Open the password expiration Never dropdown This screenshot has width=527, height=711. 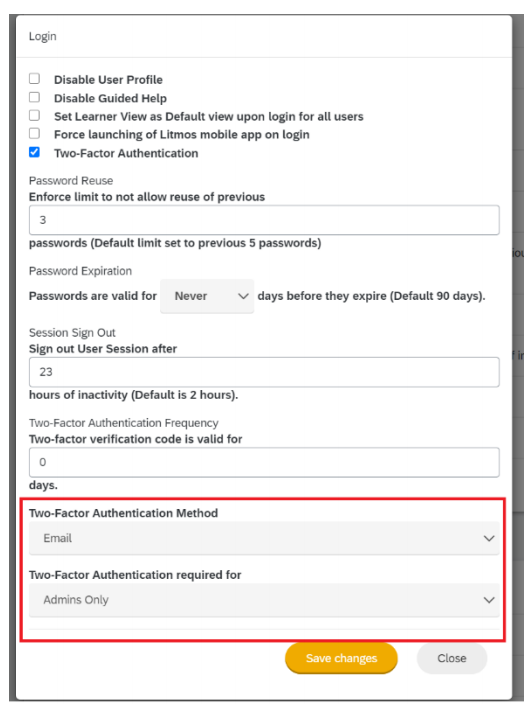[207, 296]
